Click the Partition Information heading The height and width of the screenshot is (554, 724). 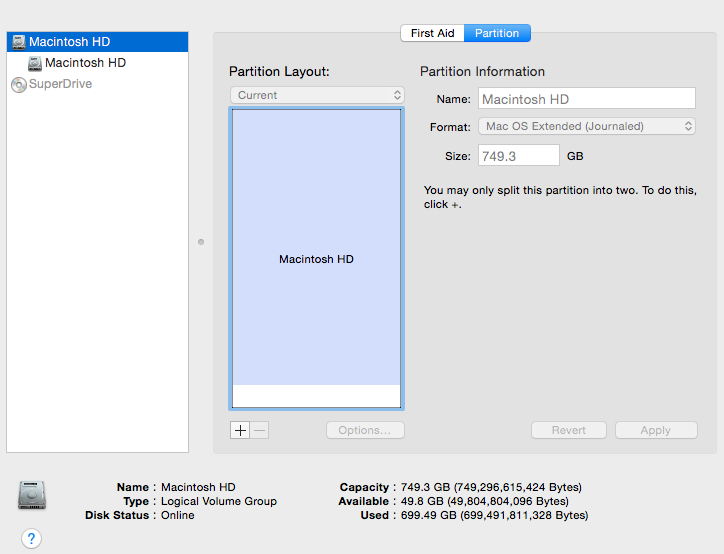click(483, 72)
